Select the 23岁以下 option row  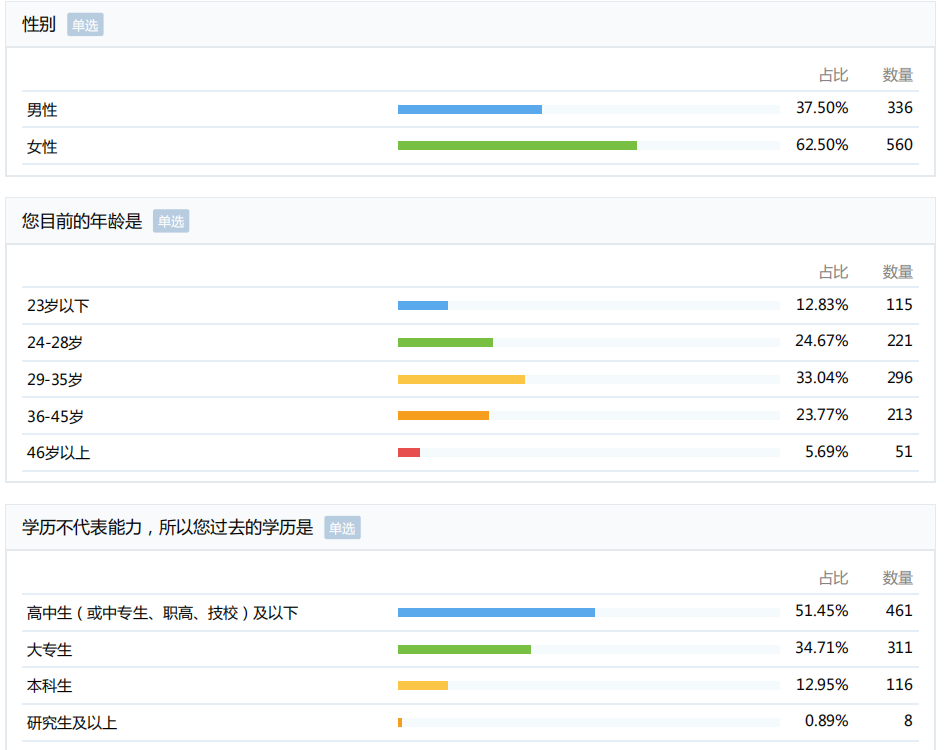tap(55, 304)
